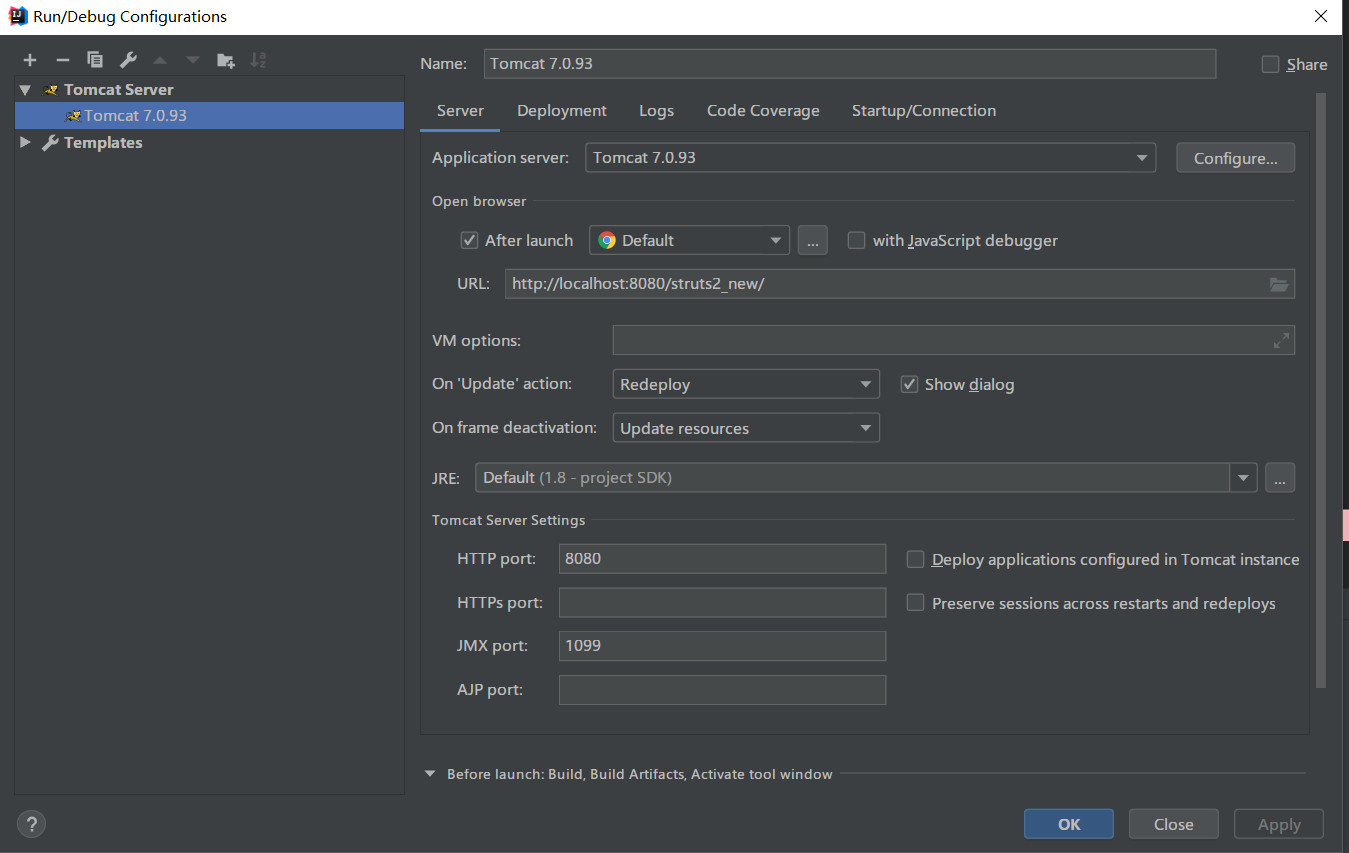Click the IntelliJ icon in the title bar
The width and height of the screenshot is (1349, 853).
17,16
